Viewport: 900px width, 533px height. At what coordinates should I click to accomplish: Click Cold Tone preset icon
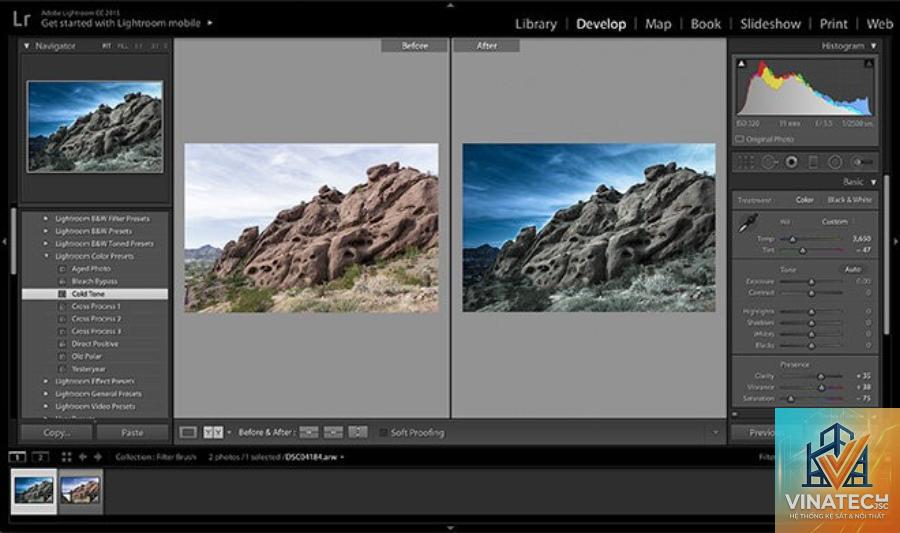point(62,294)
